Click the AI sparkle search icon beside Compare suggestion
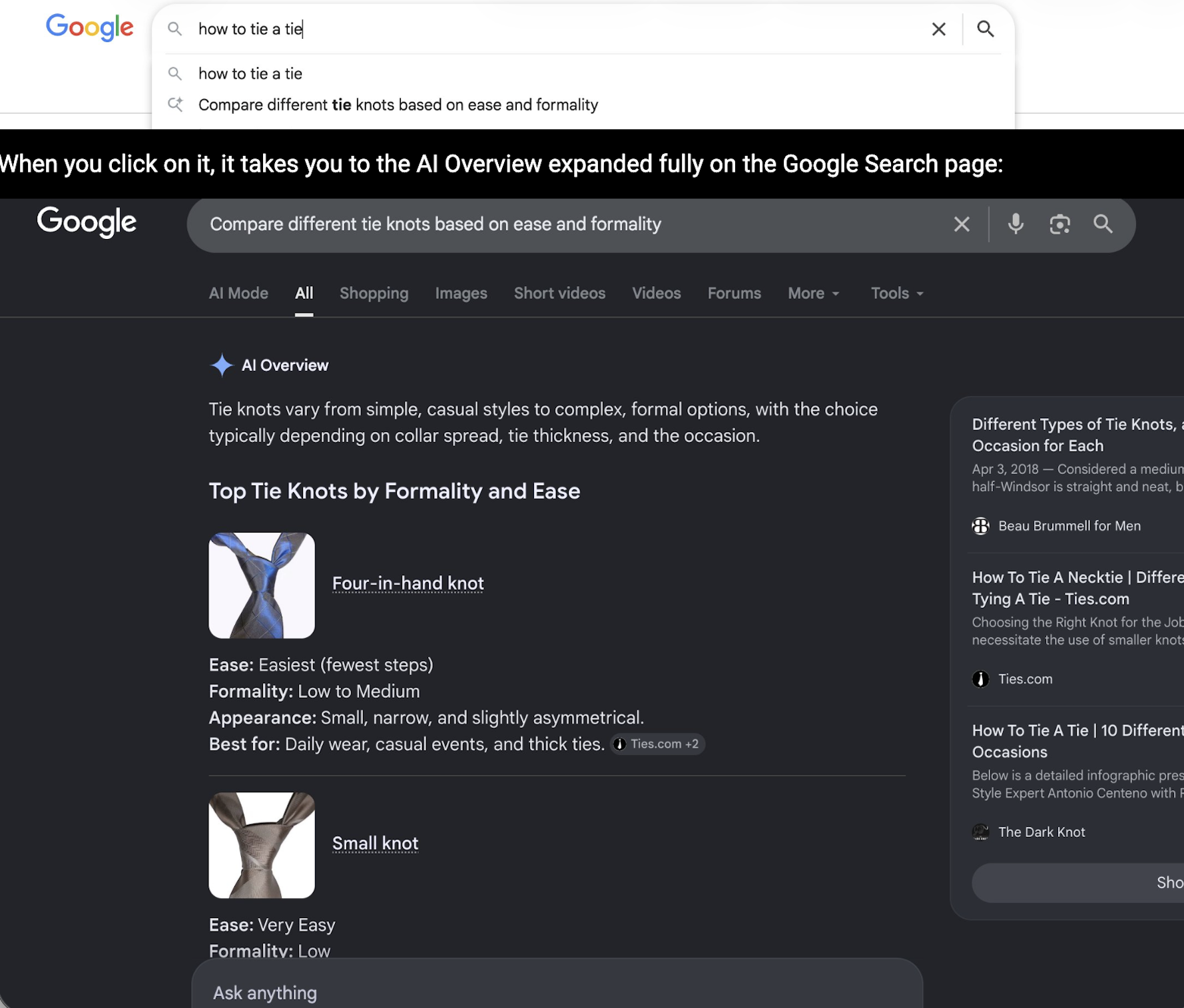1184x1008 pixels. (x=175, y=105)
